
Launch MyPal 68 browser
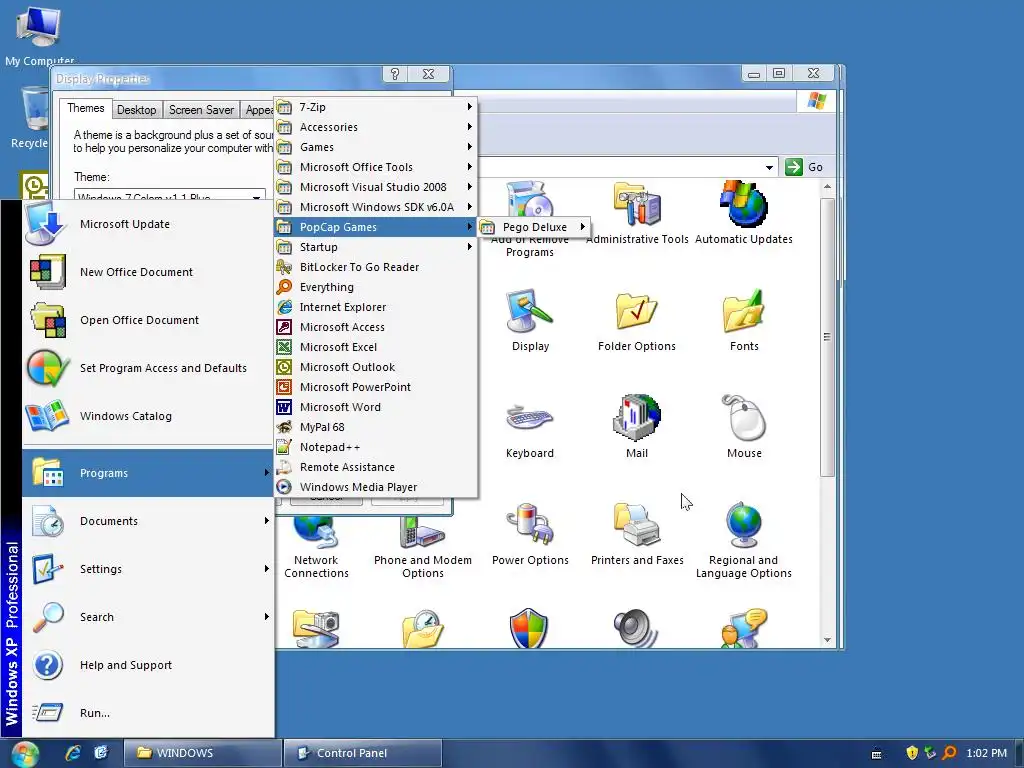tap(376, 427)
